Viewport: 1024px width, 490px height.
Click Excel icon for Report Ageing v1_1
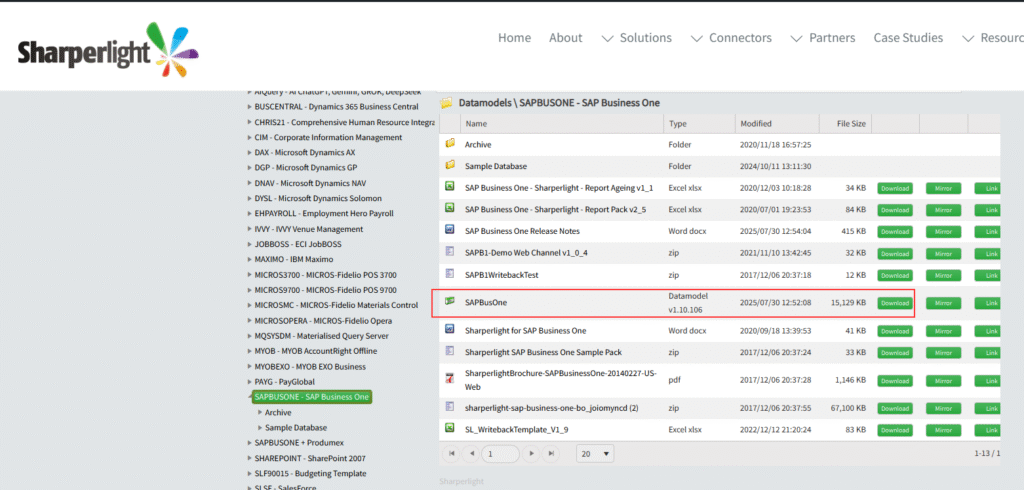point(450,188)
